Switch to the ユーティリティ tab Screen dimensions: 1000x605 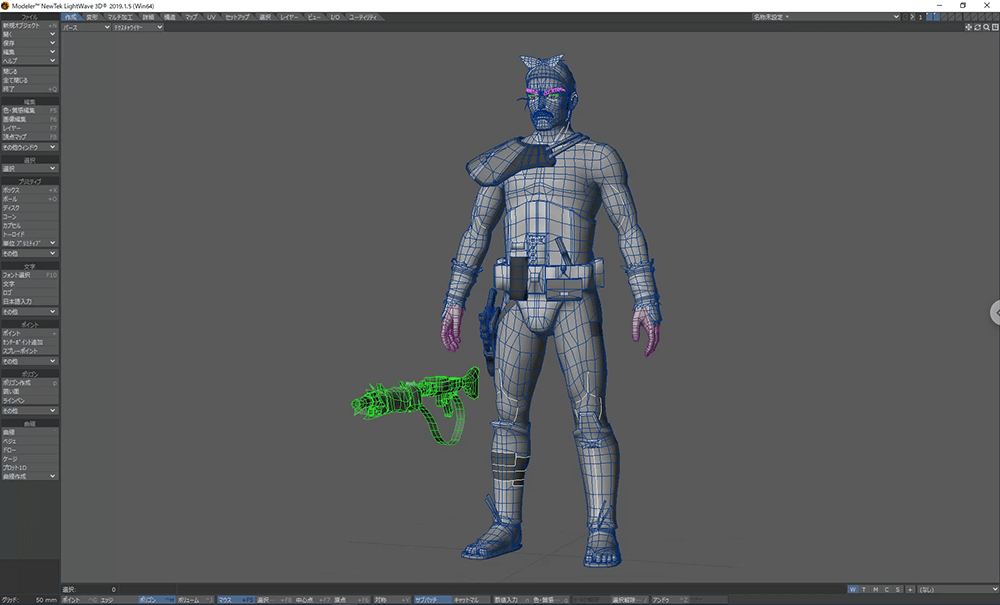point(364,17)
